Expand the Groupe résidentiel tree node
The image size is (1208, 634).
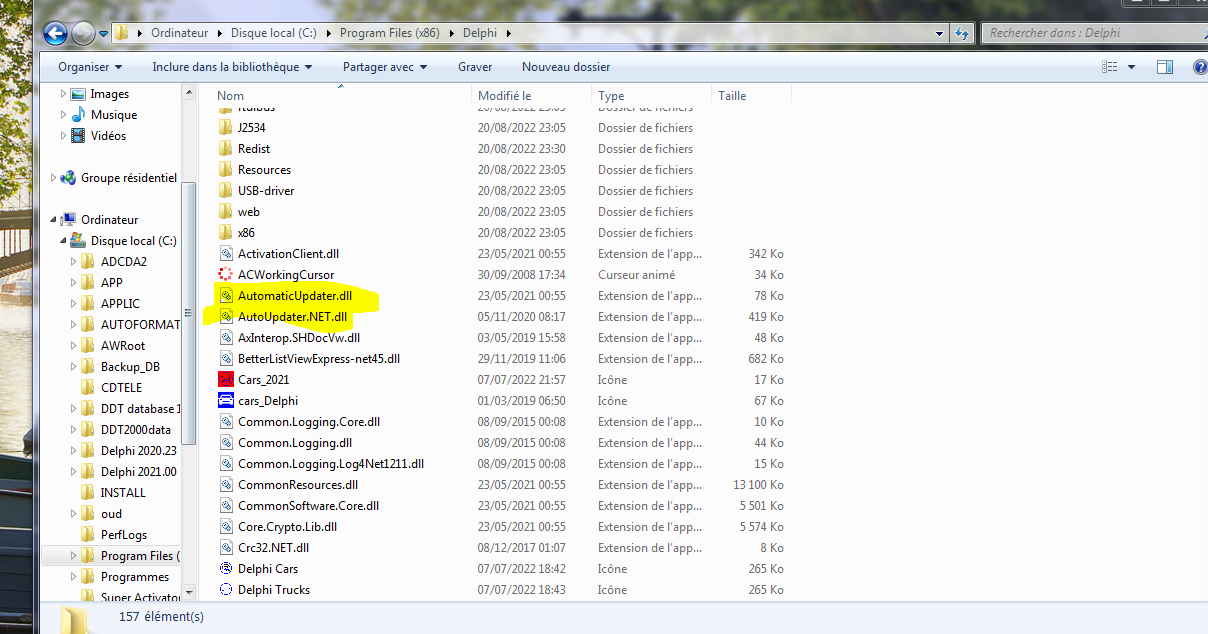coord(53,178)
